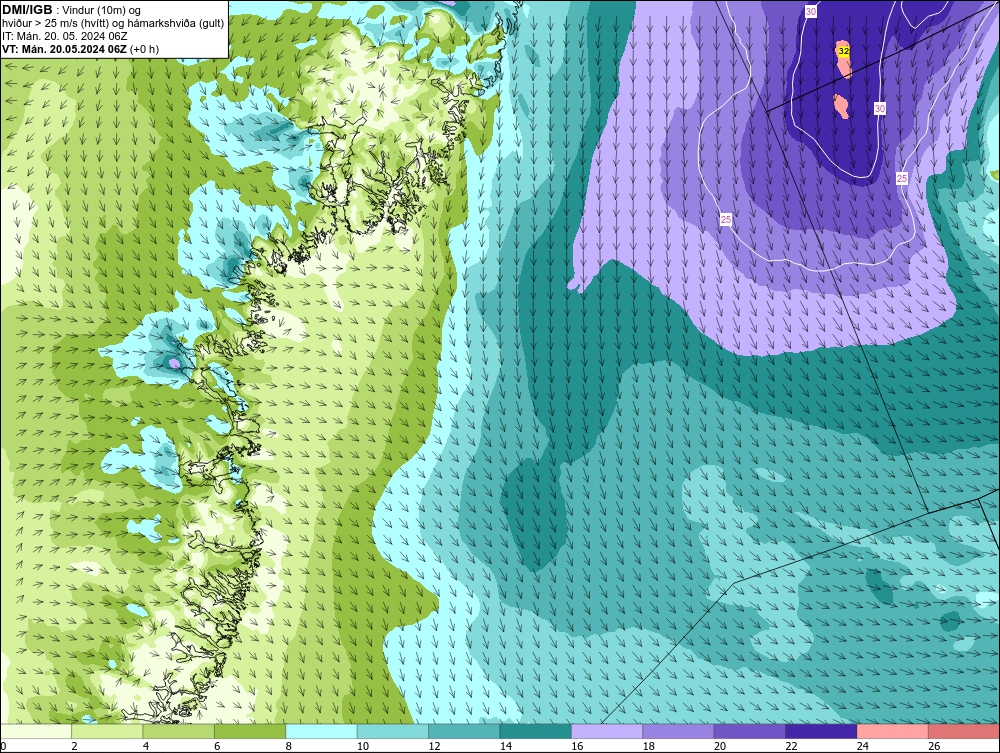Screen dimensions: 1000x753
Task: Choose the dark indigo 22–24 m/s legend swatch
Action: pyautogui.click(x=821, y=731)
